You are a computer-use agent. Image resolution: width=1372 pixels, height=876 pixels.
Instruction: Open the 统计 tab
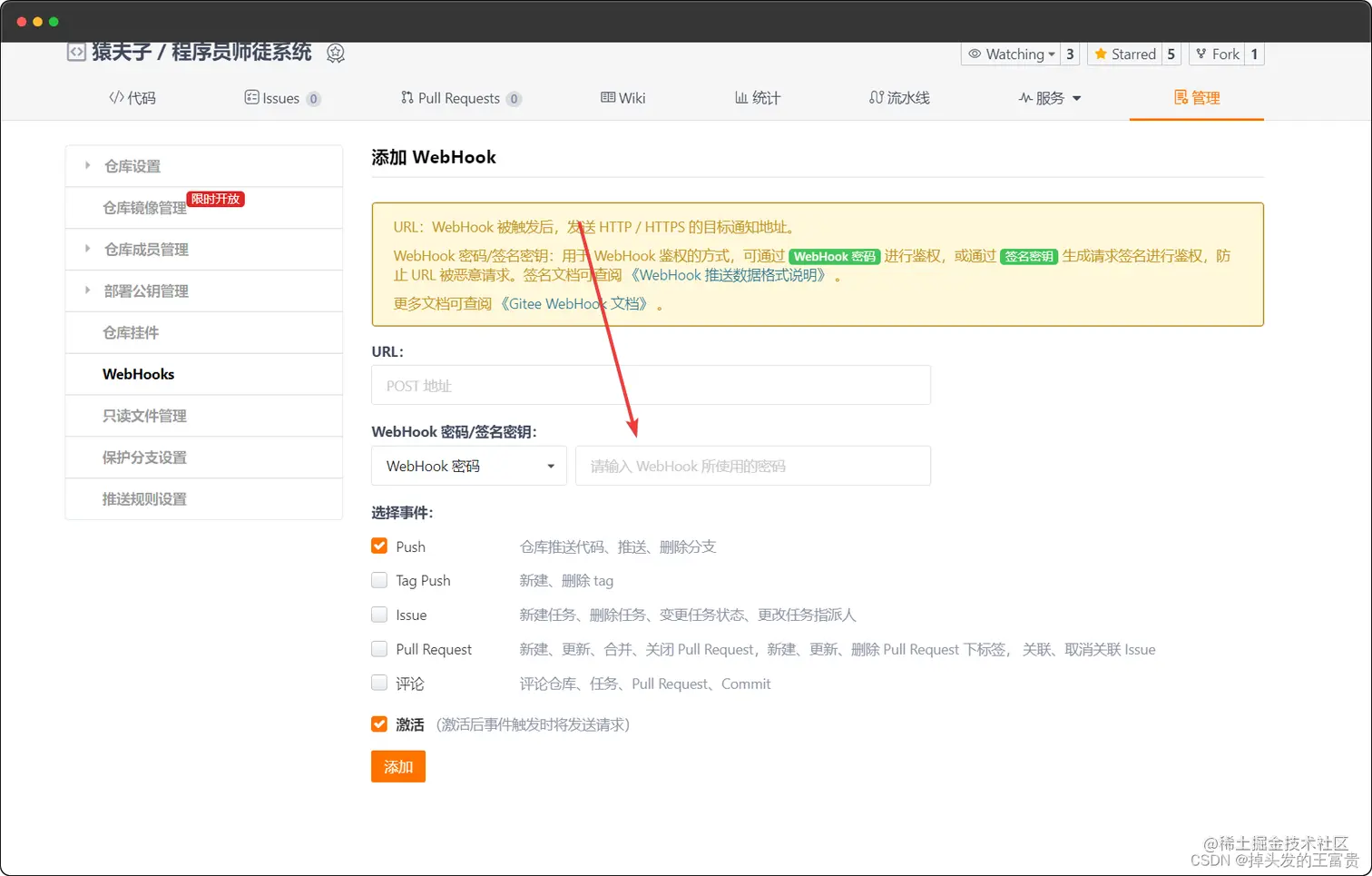(x=758, y=98)
